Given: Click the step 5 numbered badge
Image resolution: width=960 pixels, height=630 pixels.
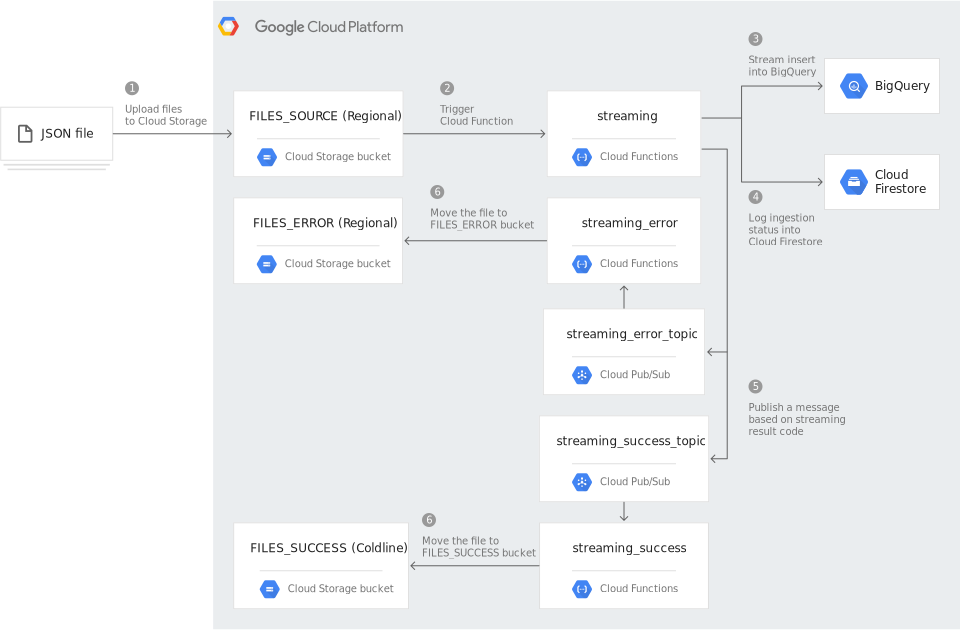Looking at the screenshot, I should (755, 387).
